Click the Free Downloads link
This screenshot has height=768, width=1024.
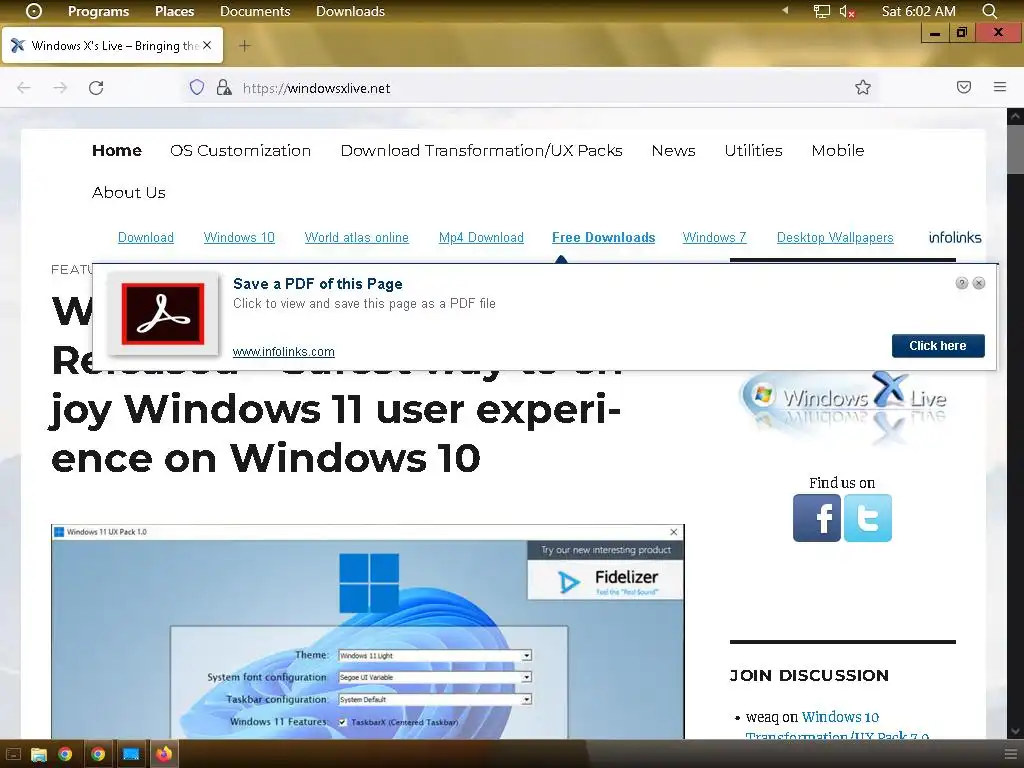(603, 237)
